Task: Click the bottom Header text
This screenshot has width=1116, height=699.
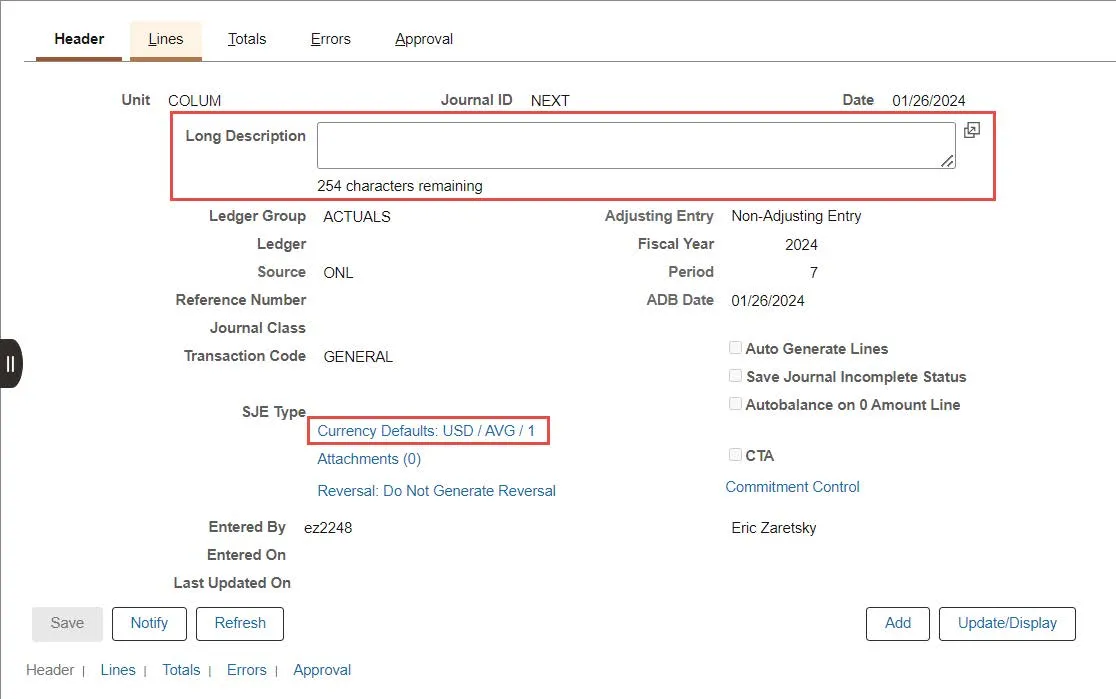Action: tap(50, 670)
